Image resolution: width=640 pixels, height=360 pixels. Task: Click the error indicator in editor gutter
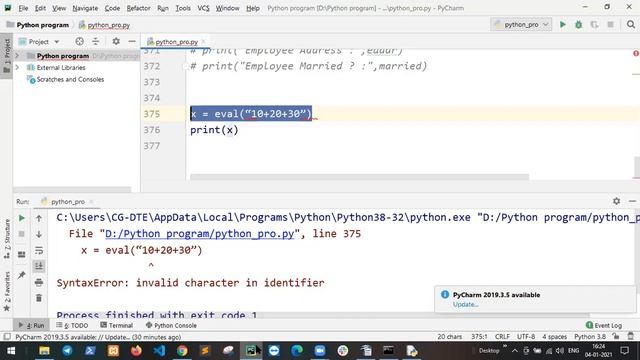pos(636,53)
